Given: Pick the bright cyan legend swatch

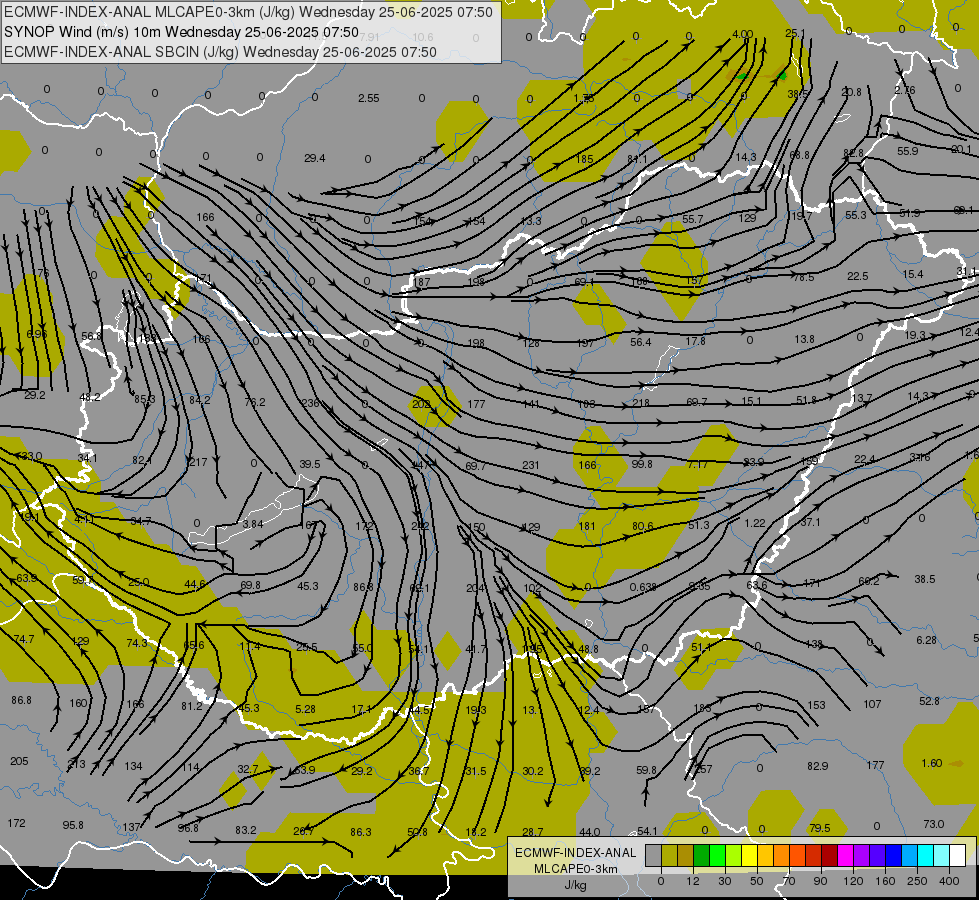Looking at the screenshot, I should (926, 855).
